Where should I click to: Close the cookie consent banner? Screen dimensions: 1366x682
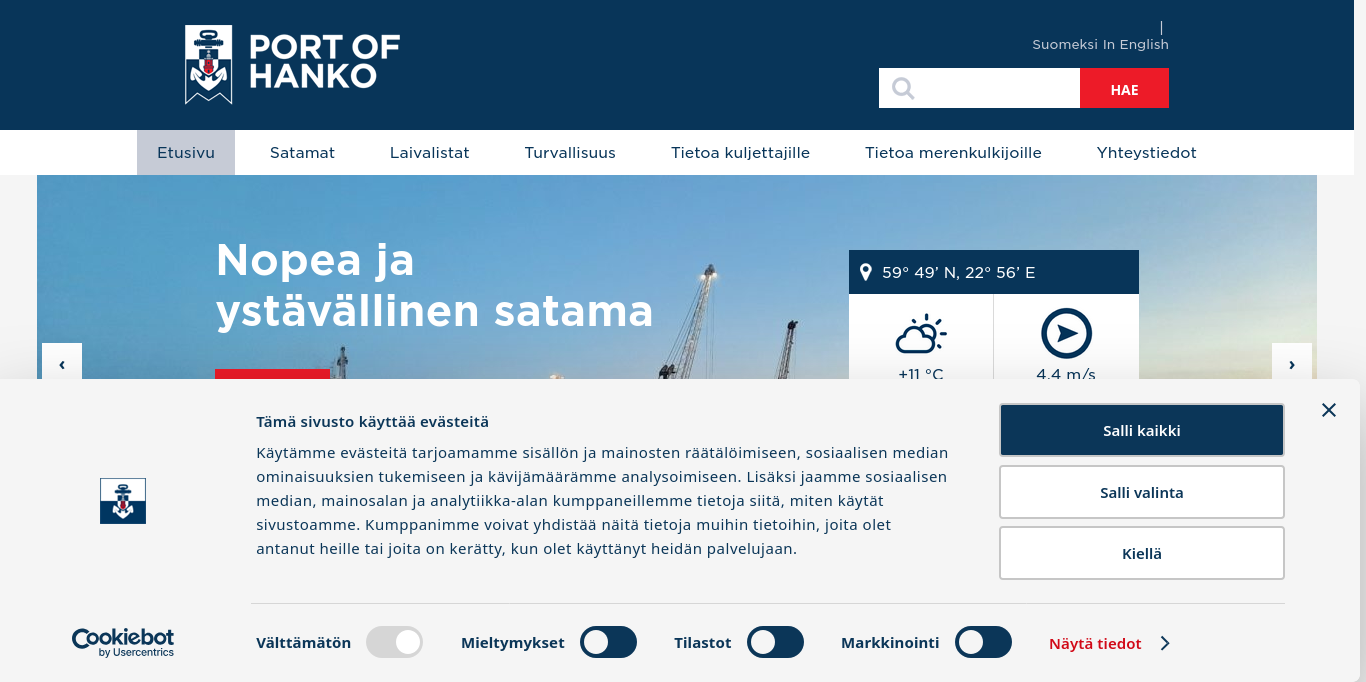point(1328,410)
